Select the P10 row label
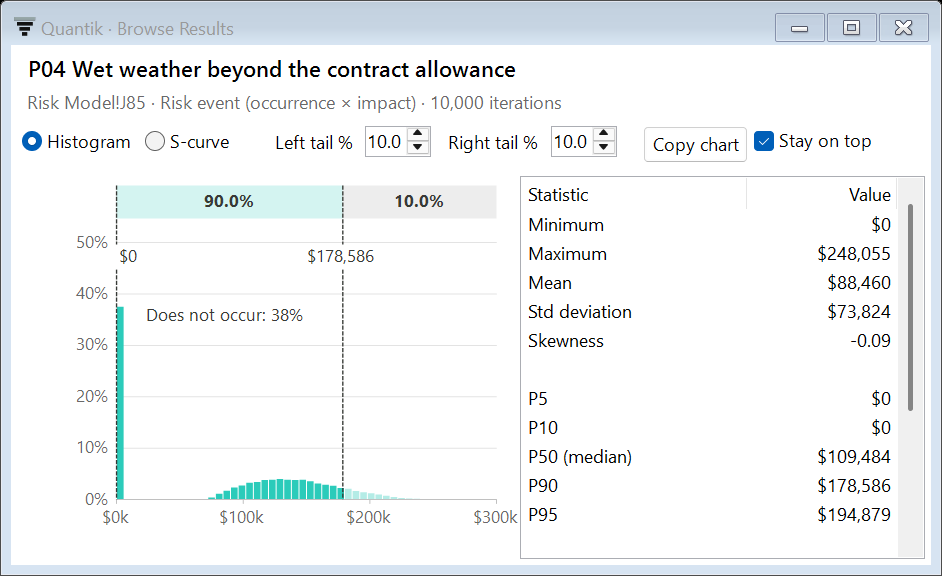Screen dimensions: 942x576 pyautogui.click(x=543, y=428)
